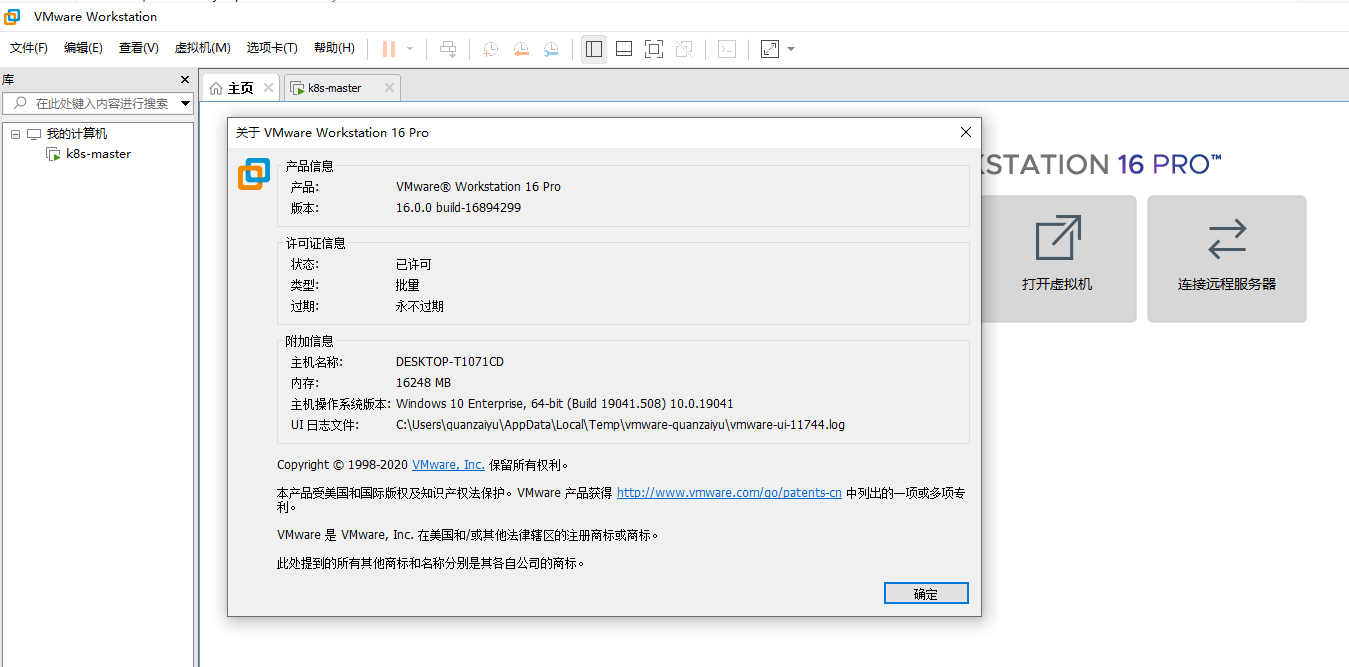Image resolution: width=1349 pixels, height=667 pixels.
Task: Click the full screen mode toolbar icon
Action: point(654,49)
